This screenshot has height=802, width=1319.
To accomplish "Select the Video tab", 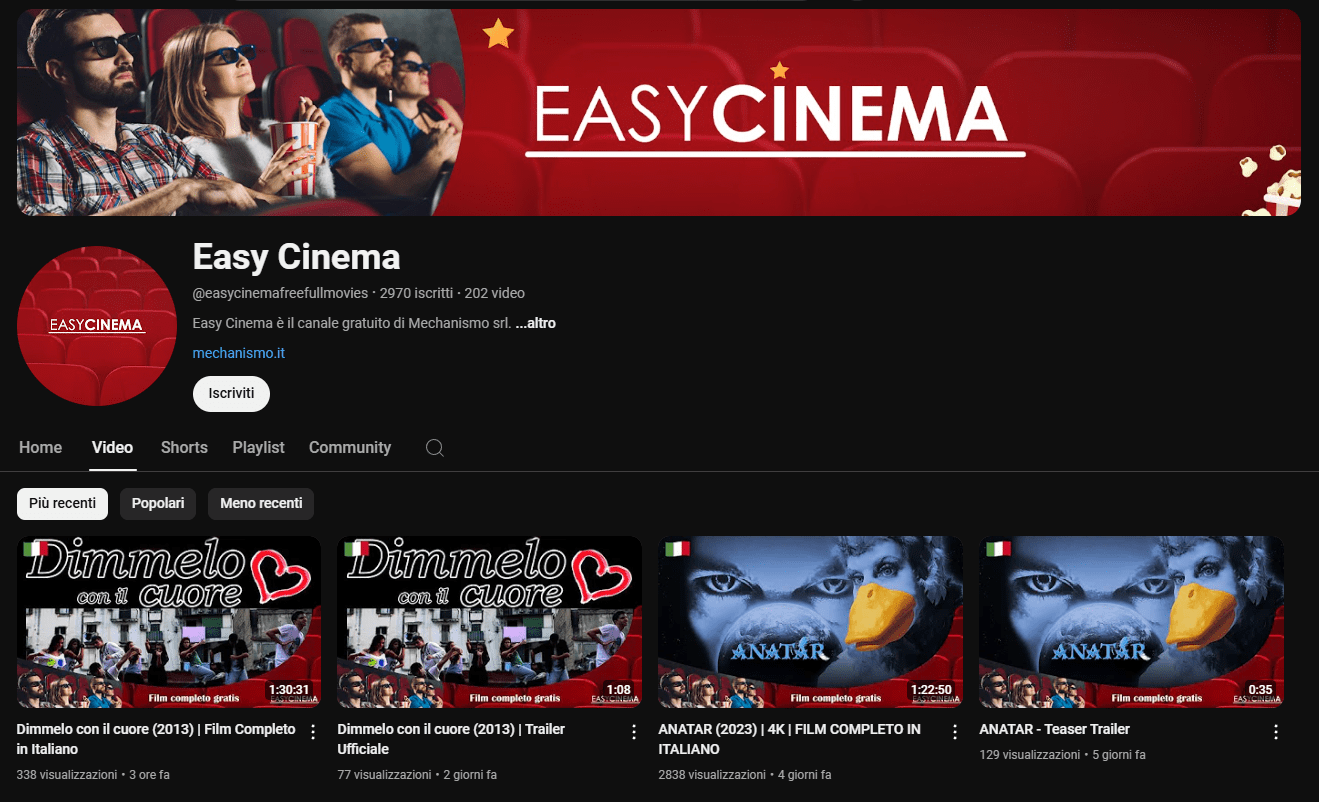I will [112, 448].
